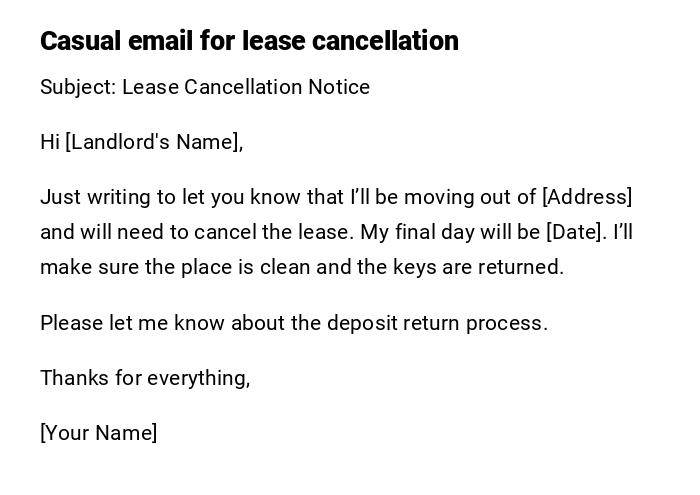Click the [Address] placeholder
700x495 pixels.
(x=587, y=197)
